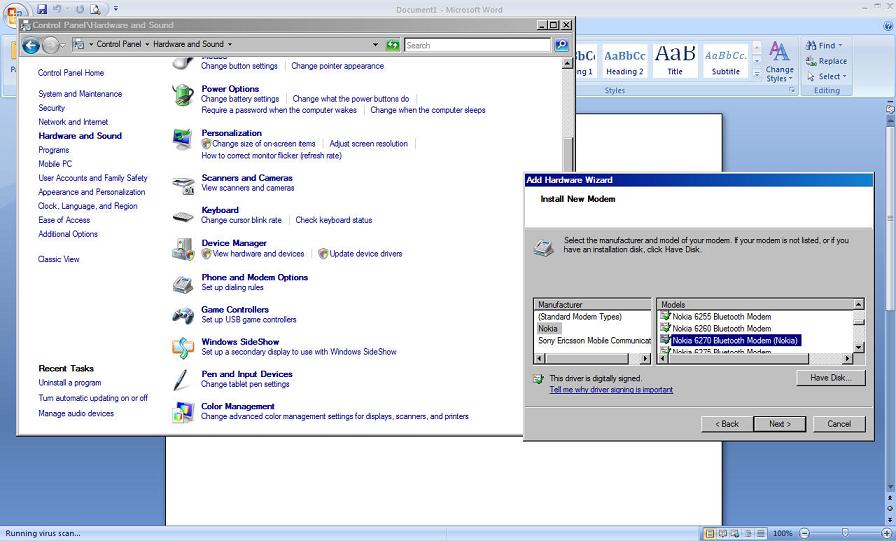896x541 pixels.
Task: Select Nokia 6255 Bluetooth Modem
Action: (x=721, y=316)
